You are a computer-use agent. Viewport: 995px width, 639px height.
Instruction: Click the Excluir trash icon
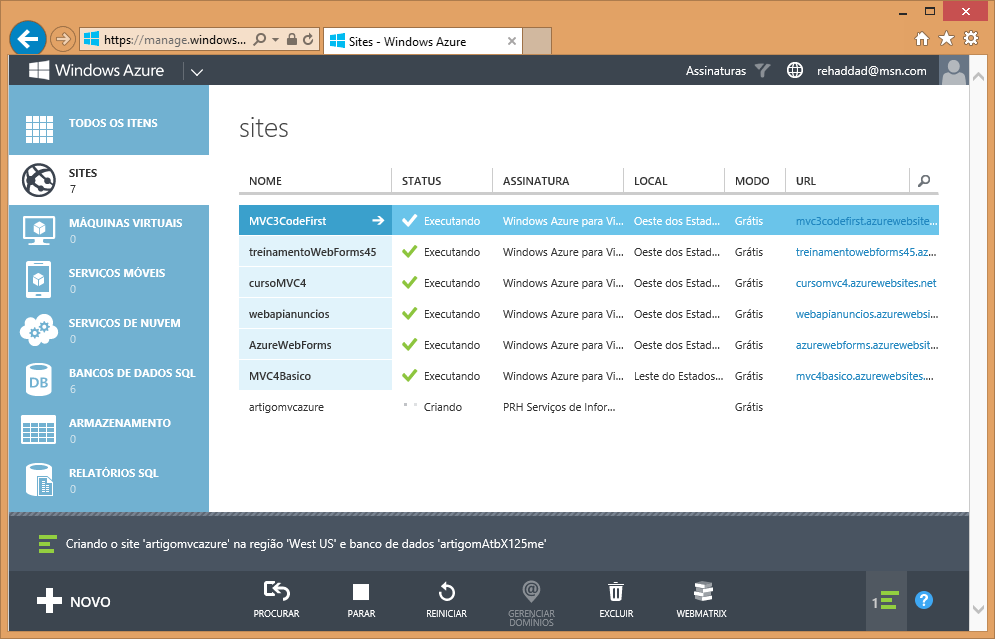pos(616,591)
